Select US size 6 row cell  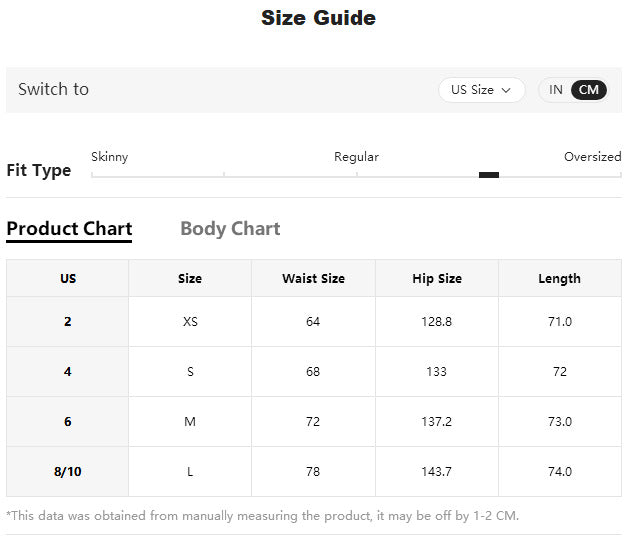point(68,422)
